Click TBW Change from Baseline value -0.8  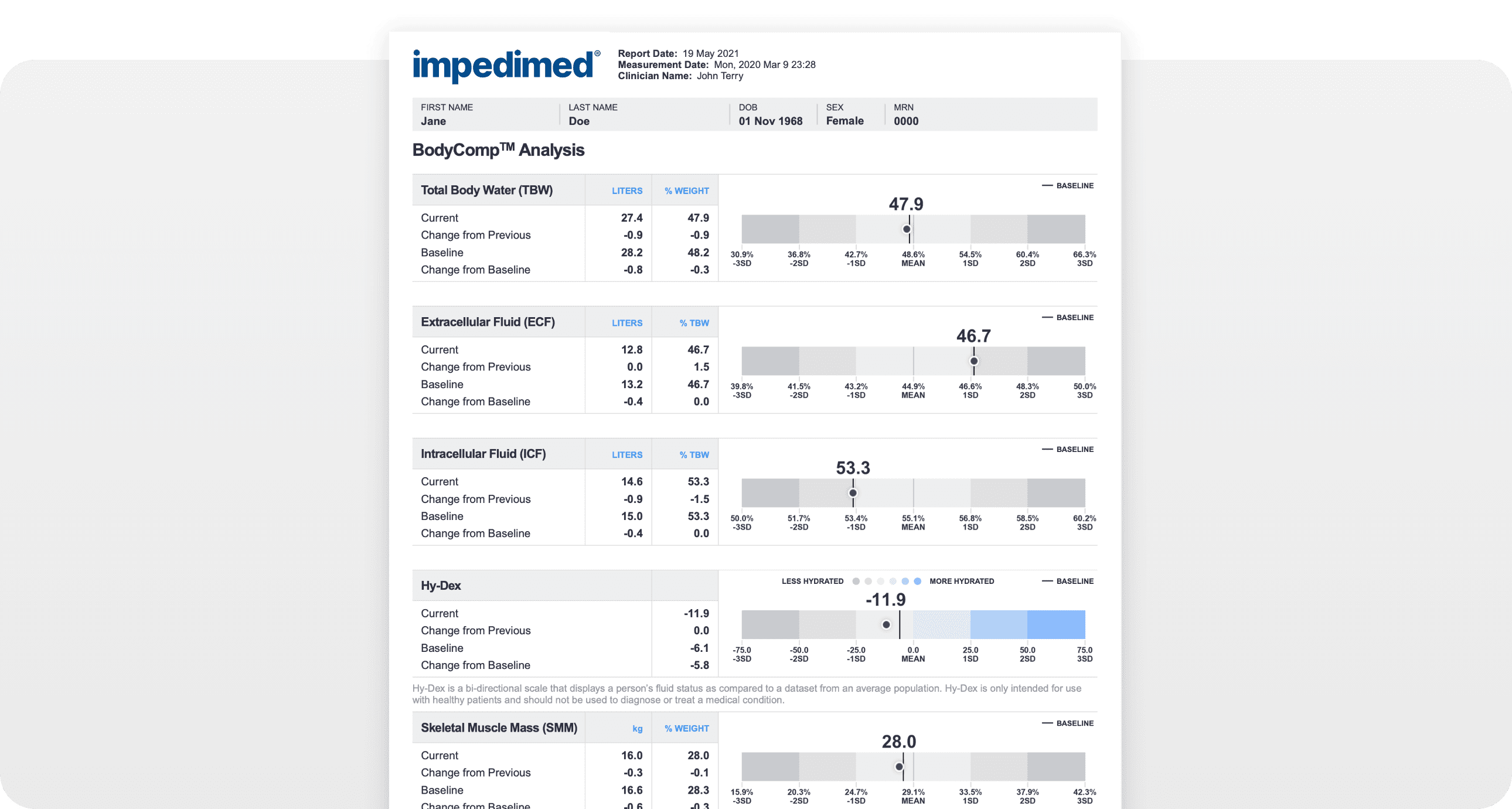pos(633,270)
